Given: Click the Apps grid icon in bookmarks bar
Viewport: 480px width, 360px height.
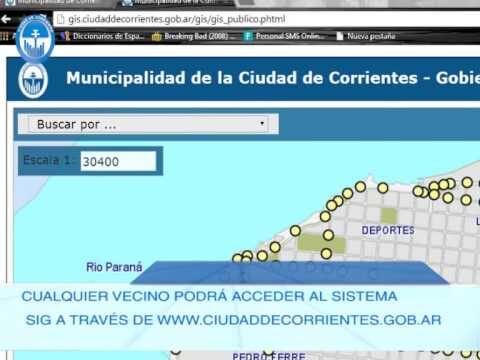Looking at the screenshot, I should click(x=4, y=36).
